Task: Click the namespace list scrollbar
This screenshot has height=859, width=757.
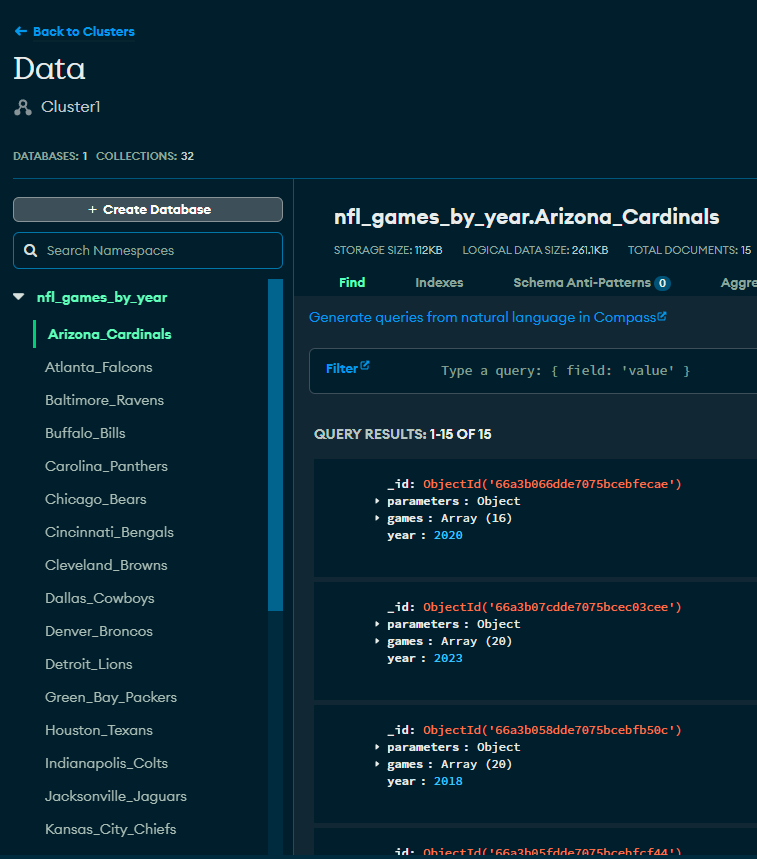Action: click(x=276, y=445)
